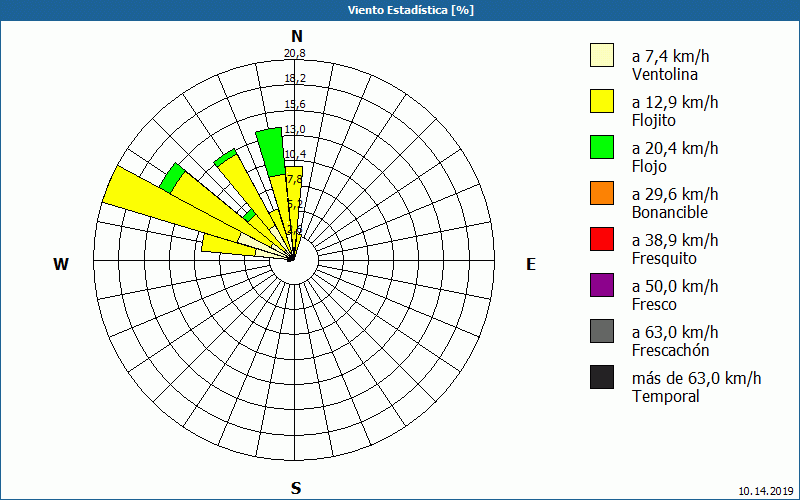Click the 'a 38,9 km/h' legend text

[x=675, y=240]
